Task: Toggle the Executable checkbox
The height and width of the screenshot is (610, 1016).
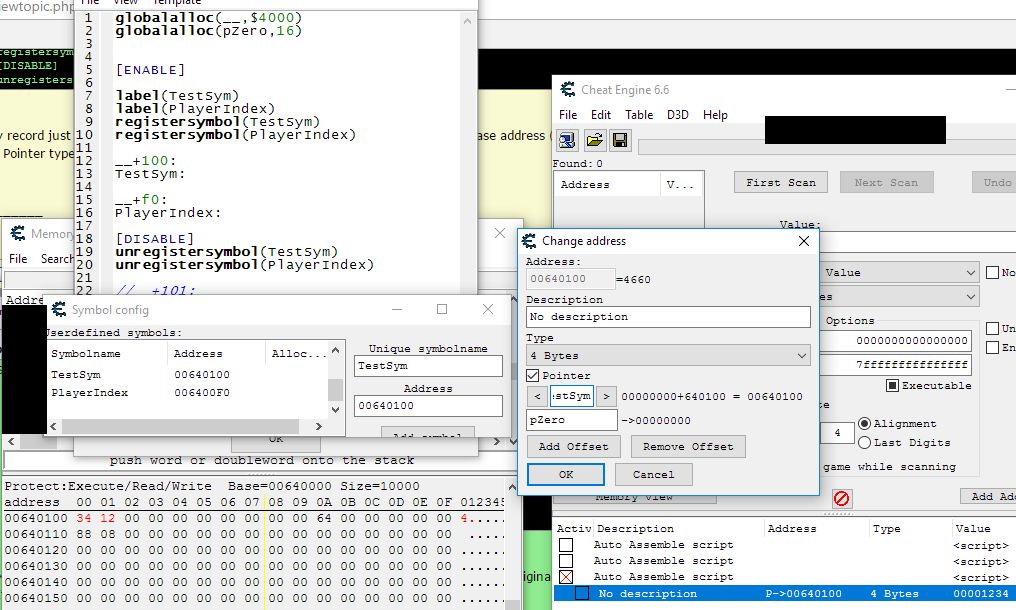Action: coord(892,385)
